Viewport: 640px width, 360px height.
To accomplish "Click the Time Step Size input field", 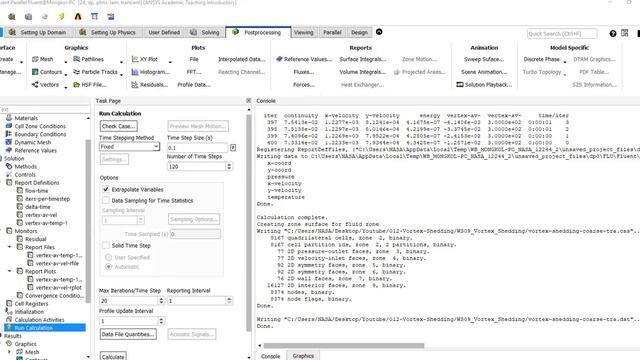I will (x=198, y=147).
